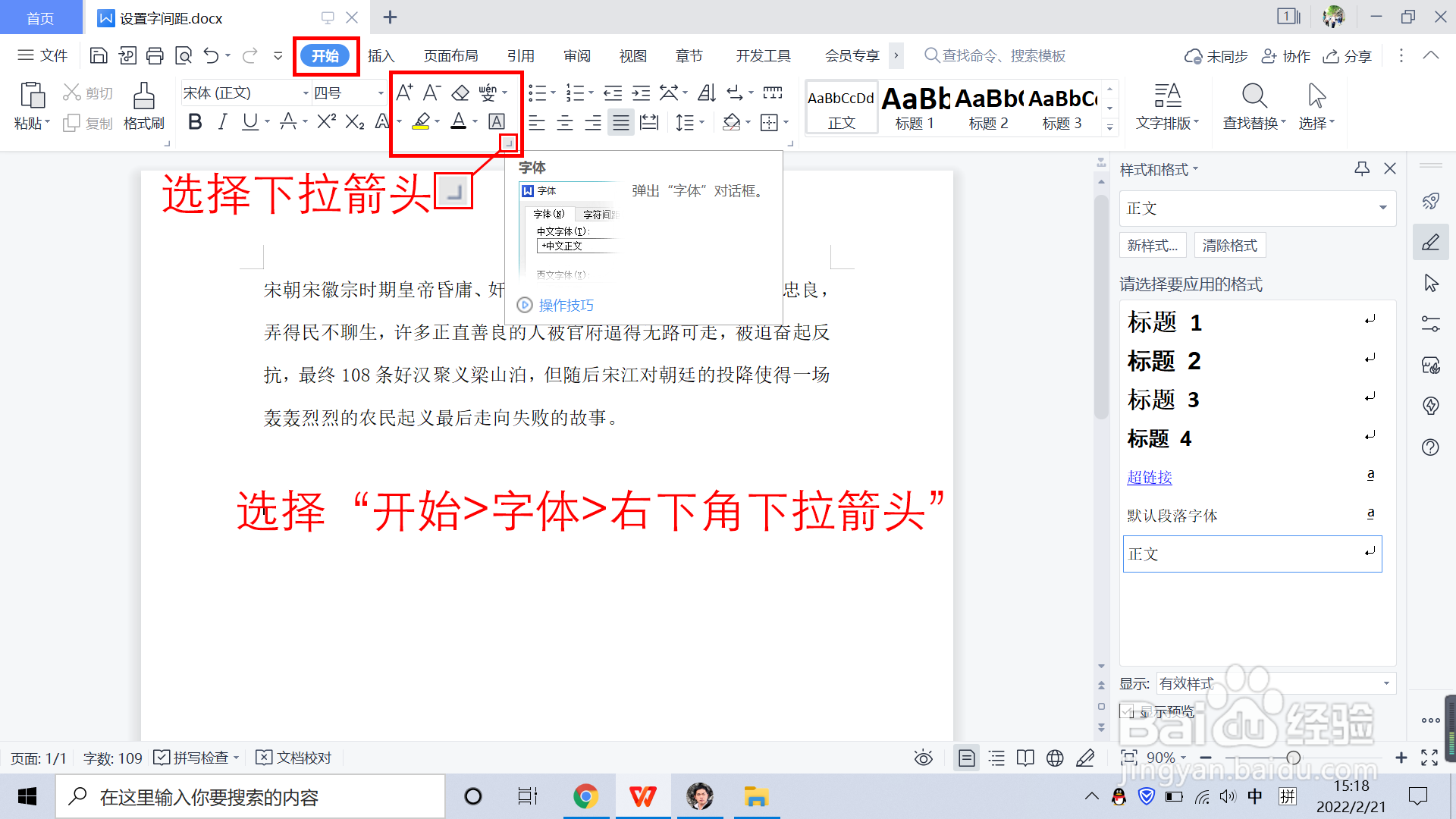
Task: Switch to the 插入 ribbon tab
Action: 381,55
